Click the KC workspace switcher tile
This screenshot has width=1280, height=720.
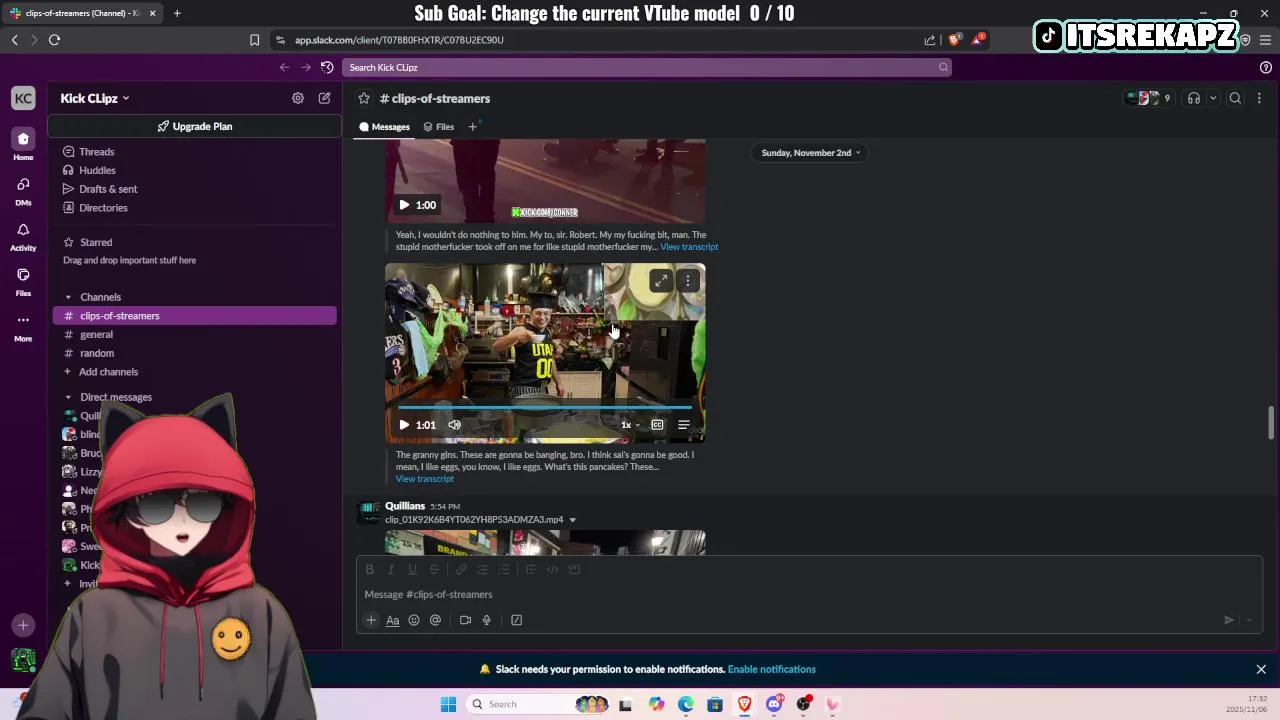point(23,98)
